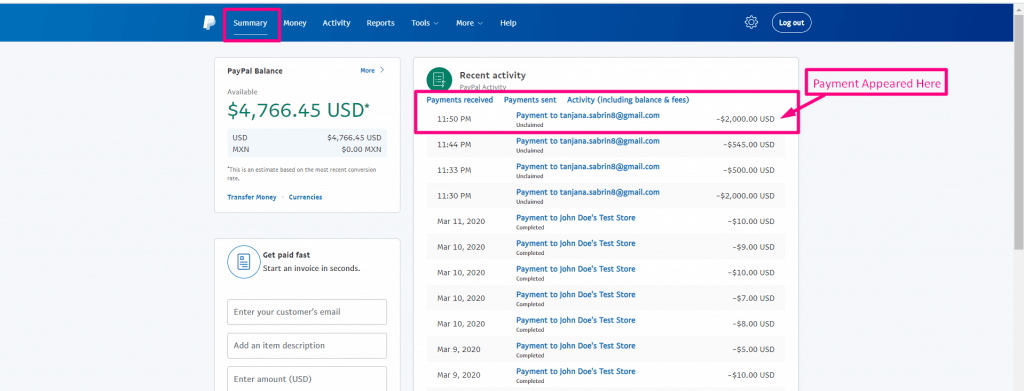Expand the More navigation dropdown
1024x391 pixels.
click(469, 23)
